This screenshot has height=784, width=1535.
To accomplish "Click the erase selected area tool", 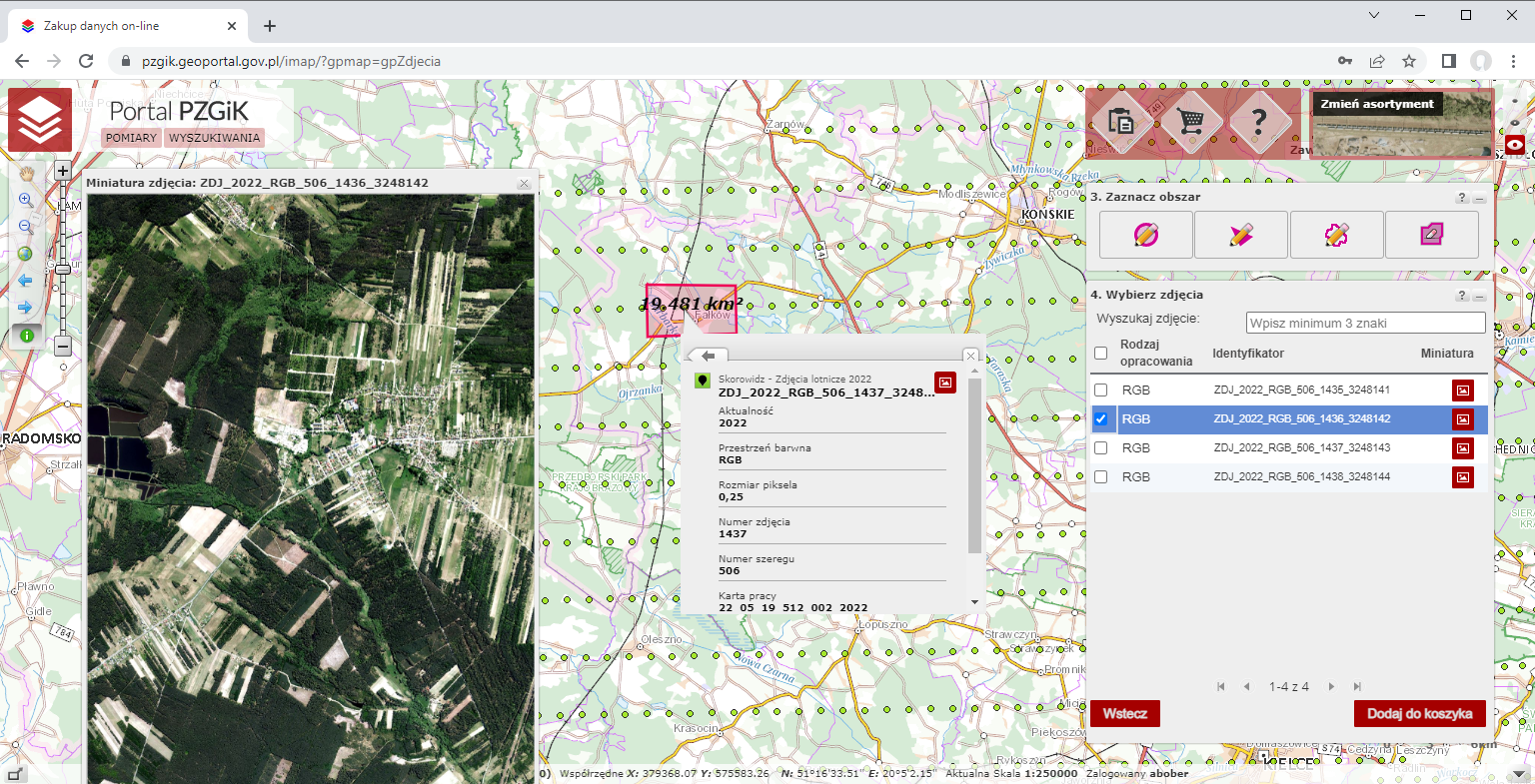I will [x=1431, y=235].
